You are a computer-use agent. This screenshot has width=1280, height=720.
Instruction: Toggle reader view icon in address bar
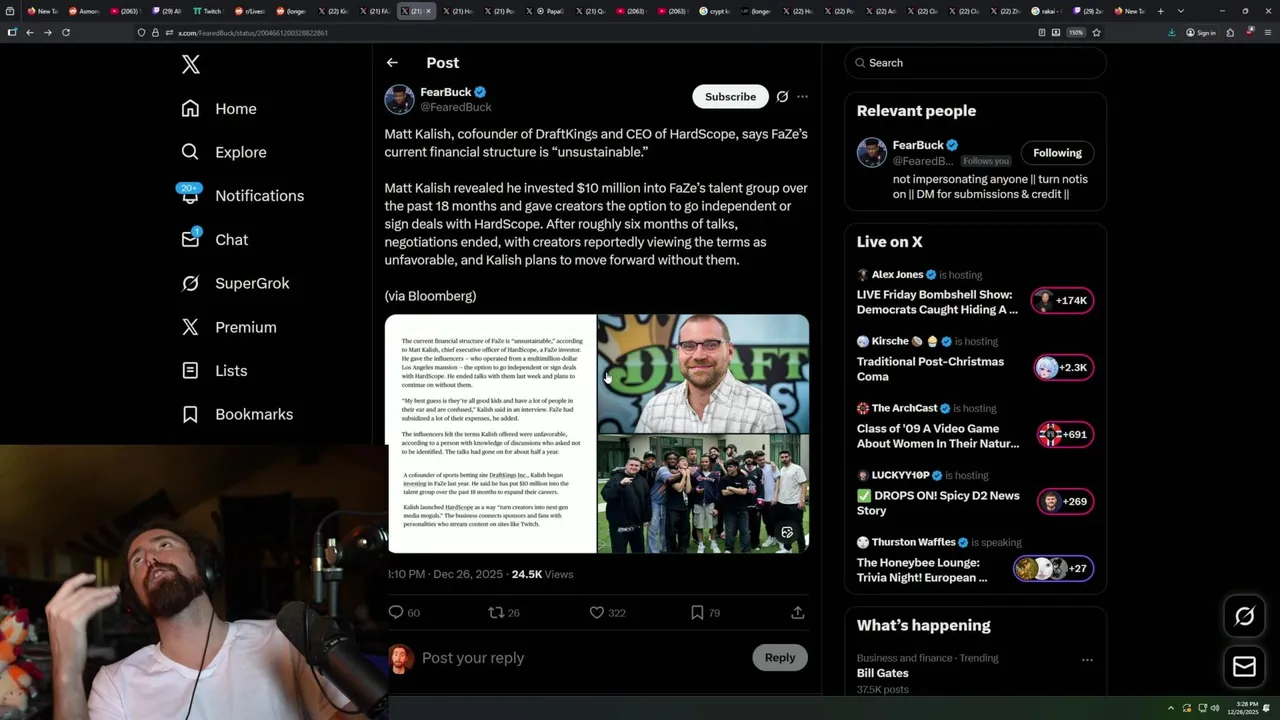pyautogui.click(x=1041, y=32)
